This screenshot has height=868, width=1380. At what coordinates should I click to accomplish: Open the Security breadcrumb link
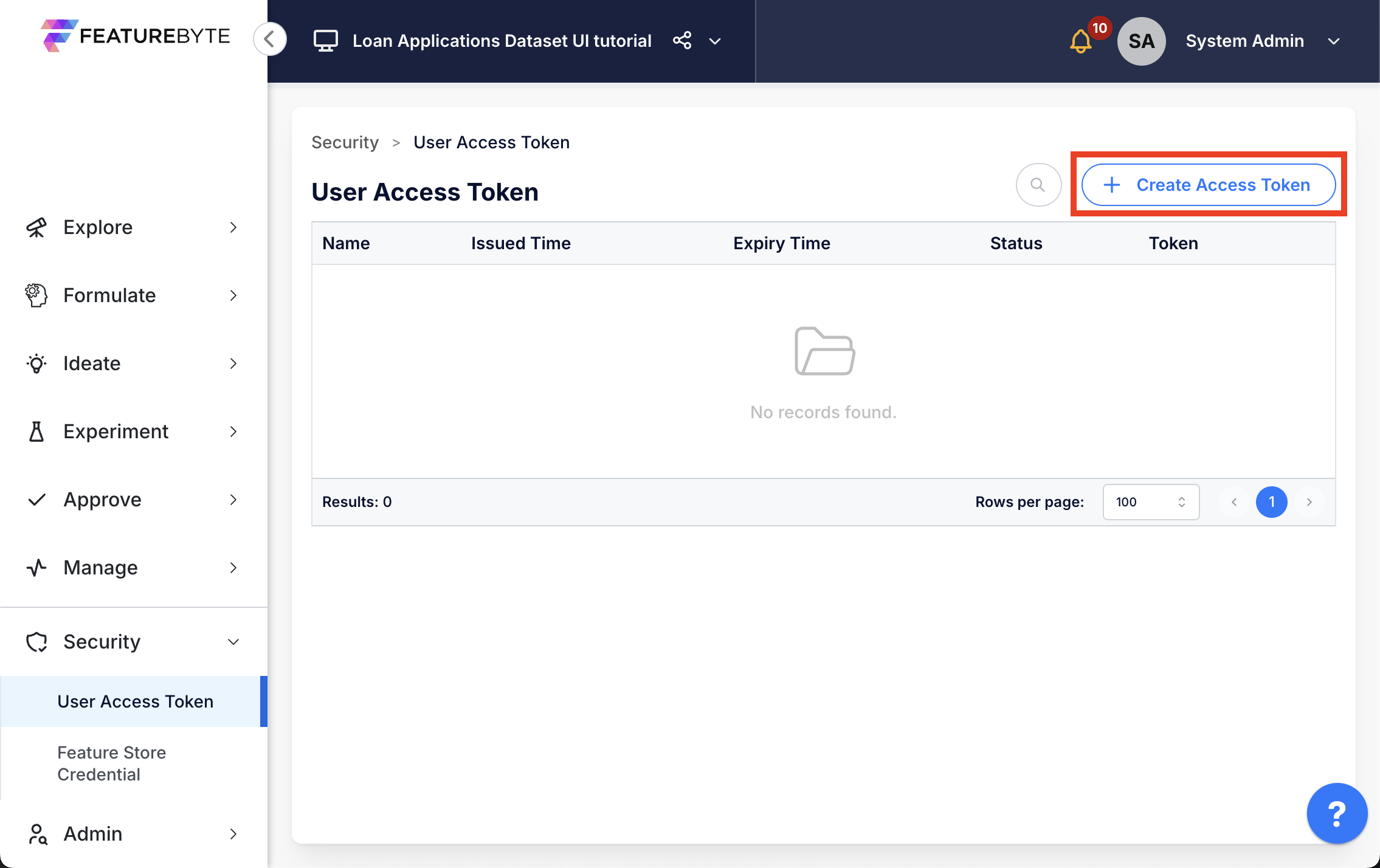345,142
